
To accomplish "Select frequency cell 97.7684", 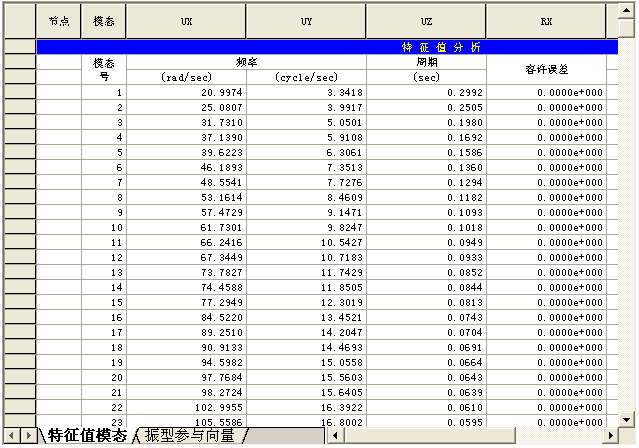I will [x=186, y=377].
